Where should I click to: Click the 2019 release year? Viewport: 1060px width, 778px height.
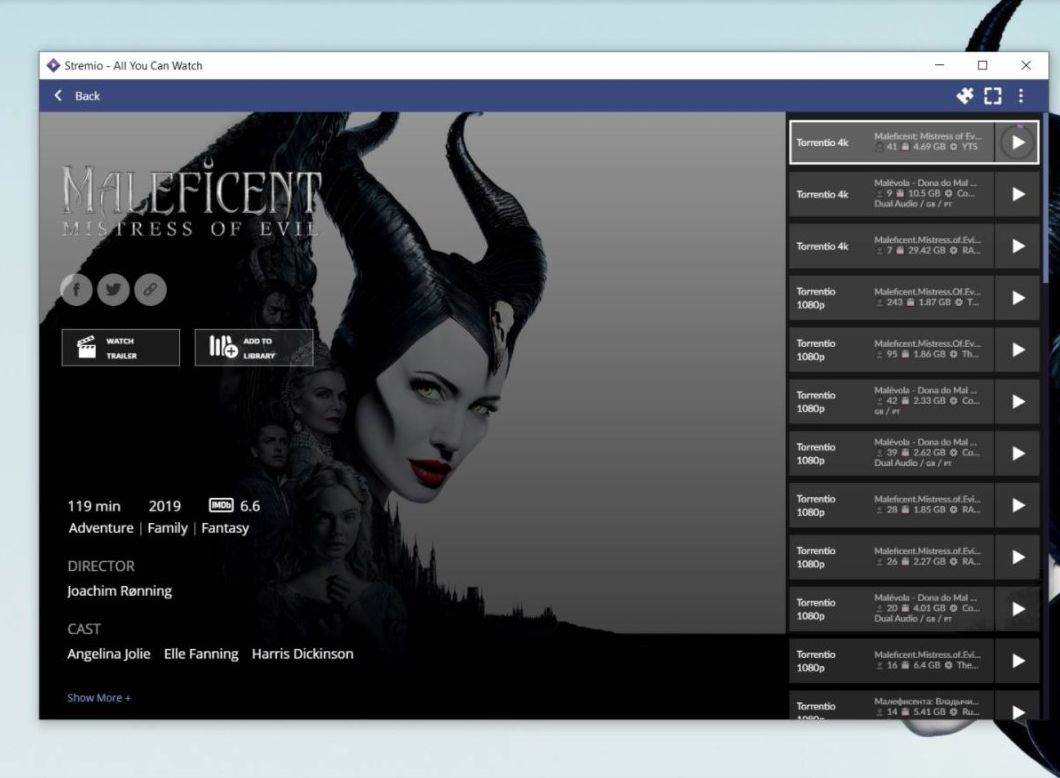pos(164,506)
